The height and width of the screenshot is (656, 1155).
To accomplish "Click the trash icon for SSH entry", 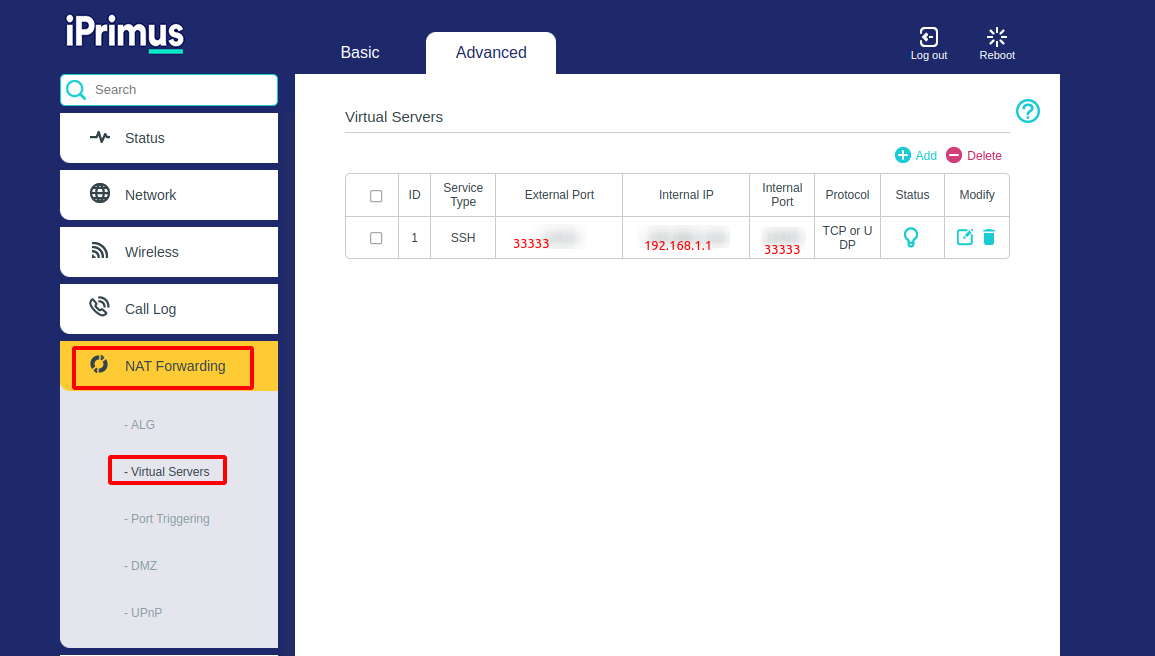I will pos(989,237).
